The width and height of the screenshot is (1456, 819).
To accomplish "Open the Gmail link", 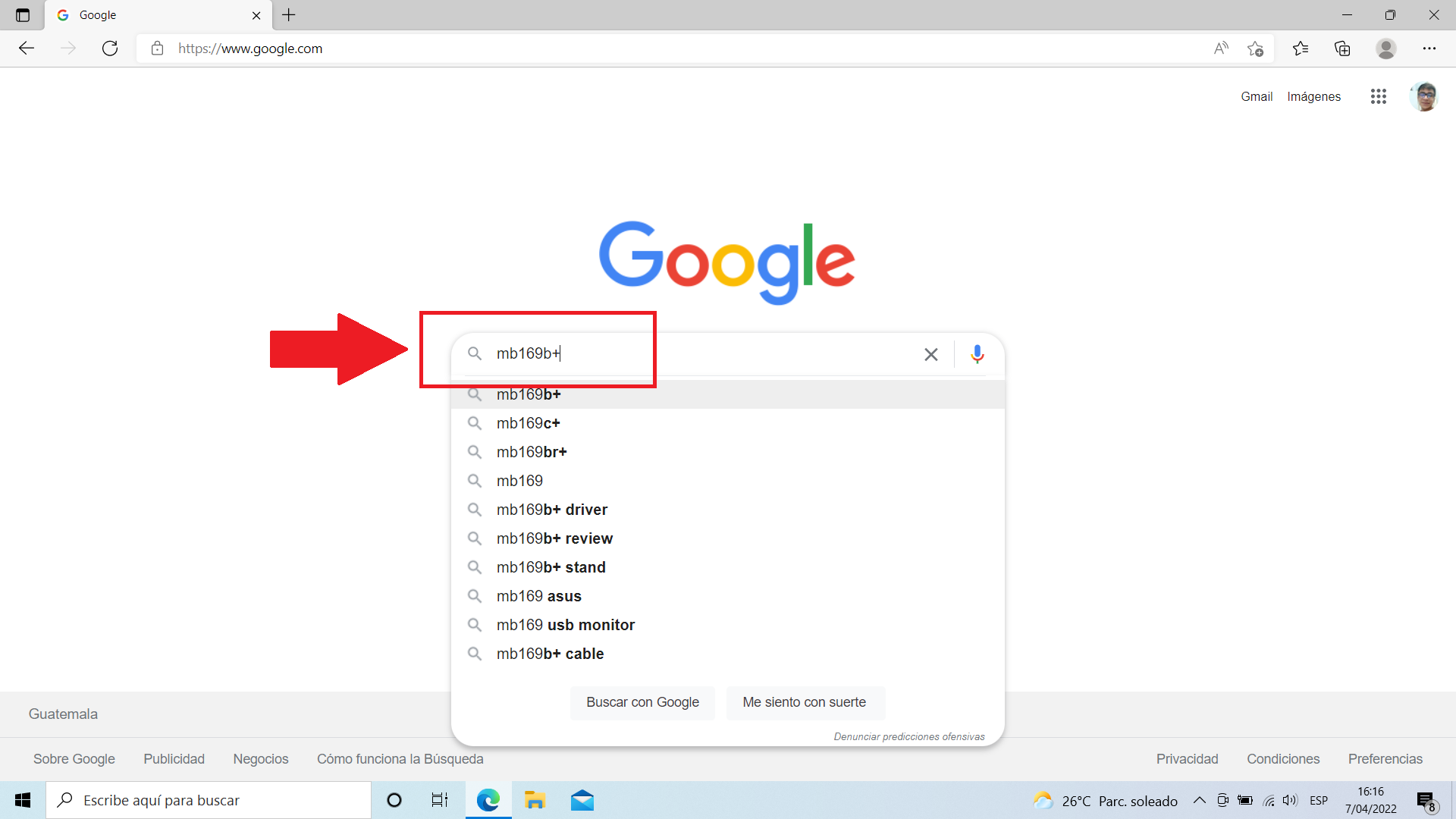I will [x=1256, y=96].
